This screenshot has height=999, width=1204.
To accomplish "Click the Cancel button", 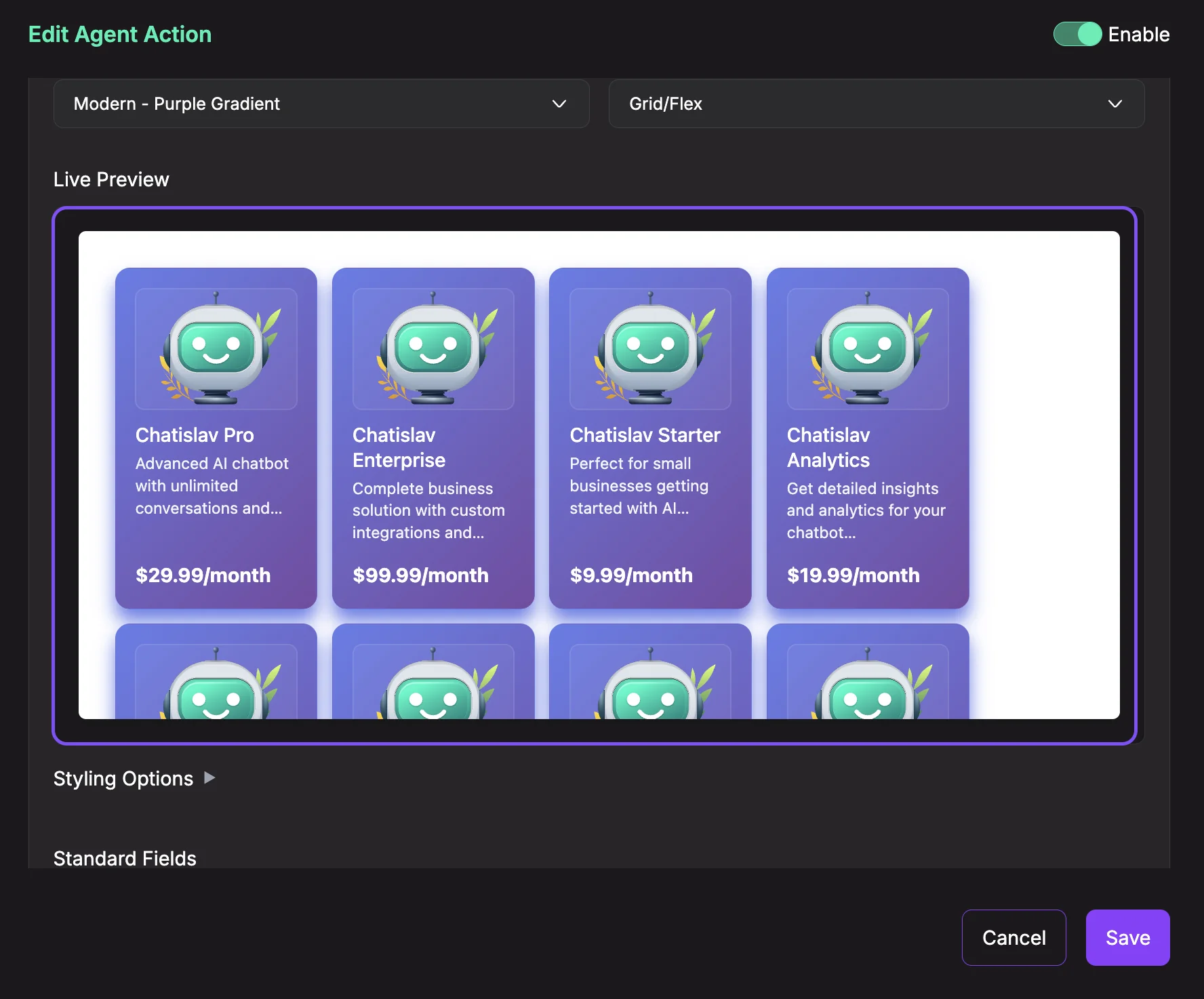I will tap(1014, 937).
